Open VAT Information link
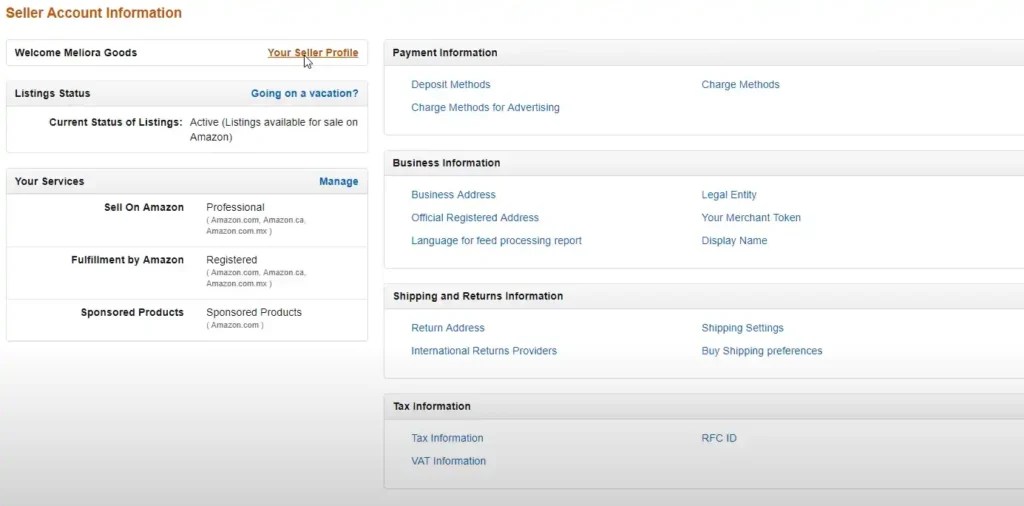Image resolution: width=1024 pixels, height=506 pixels. point(449,461)
